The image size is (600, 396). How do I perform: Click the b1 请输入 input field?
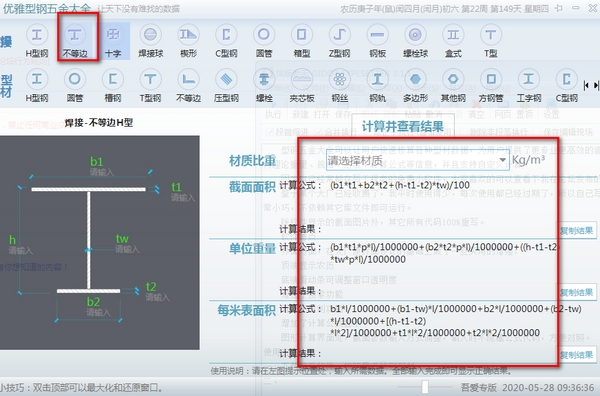(102, 173)
